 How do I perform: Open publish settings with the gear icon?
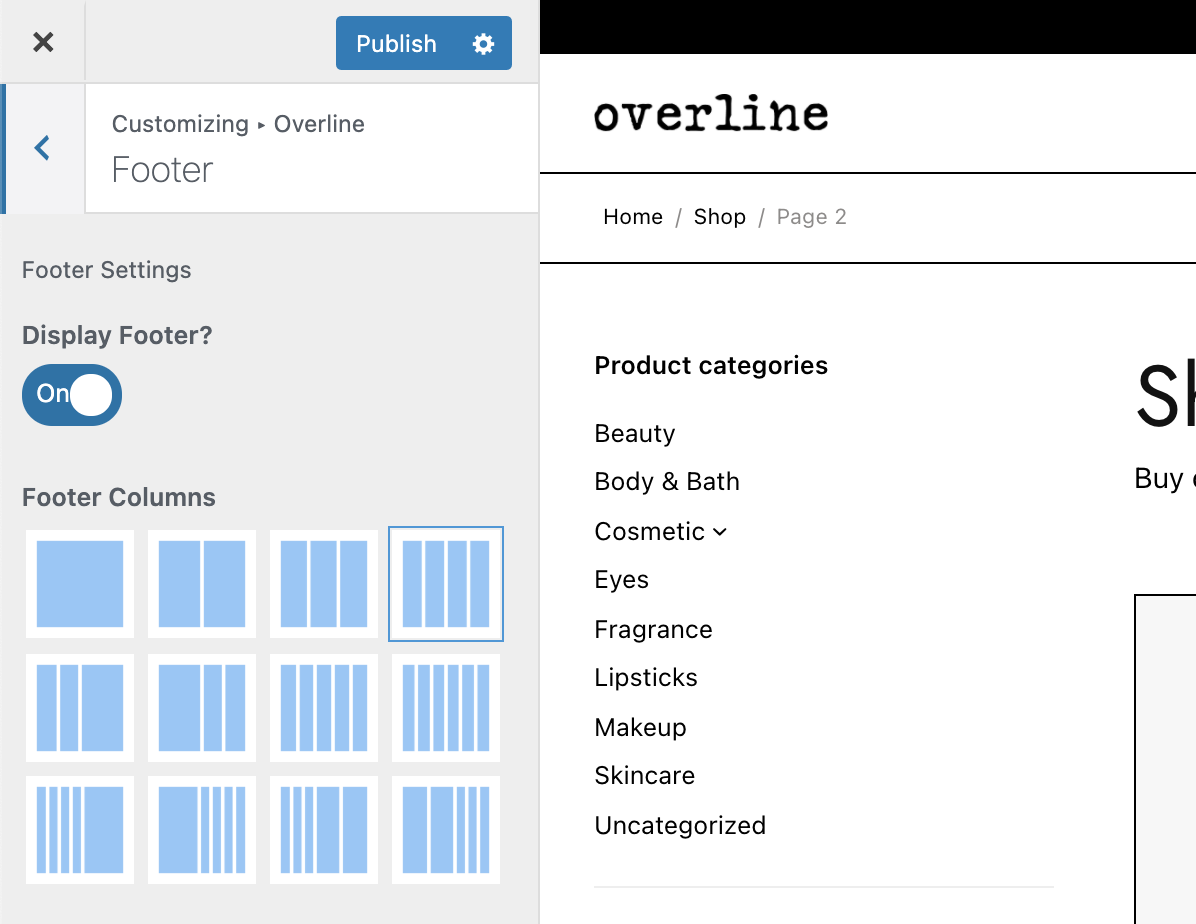tap(482, 43)
